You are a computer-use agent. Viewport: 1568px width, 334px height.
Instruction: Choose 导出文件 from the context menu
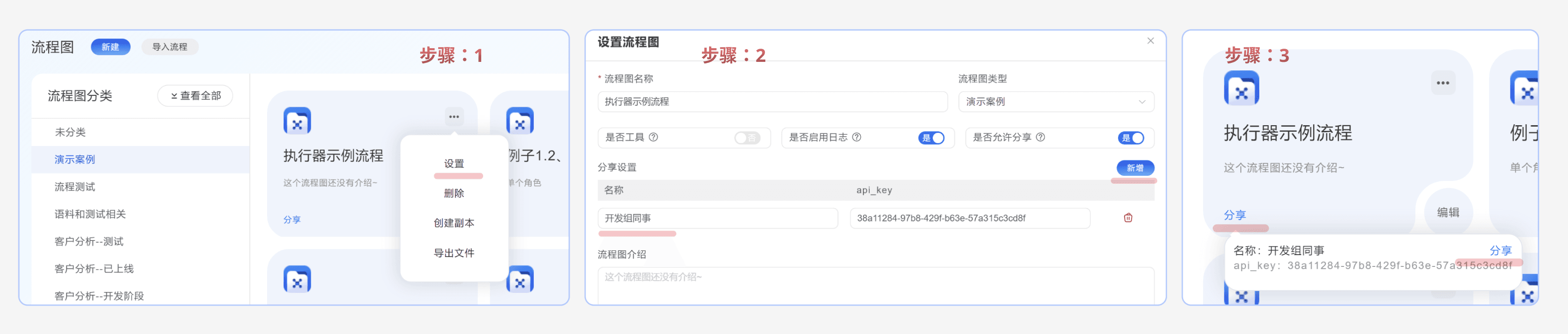pyautogui.click(x=453, y=253)
